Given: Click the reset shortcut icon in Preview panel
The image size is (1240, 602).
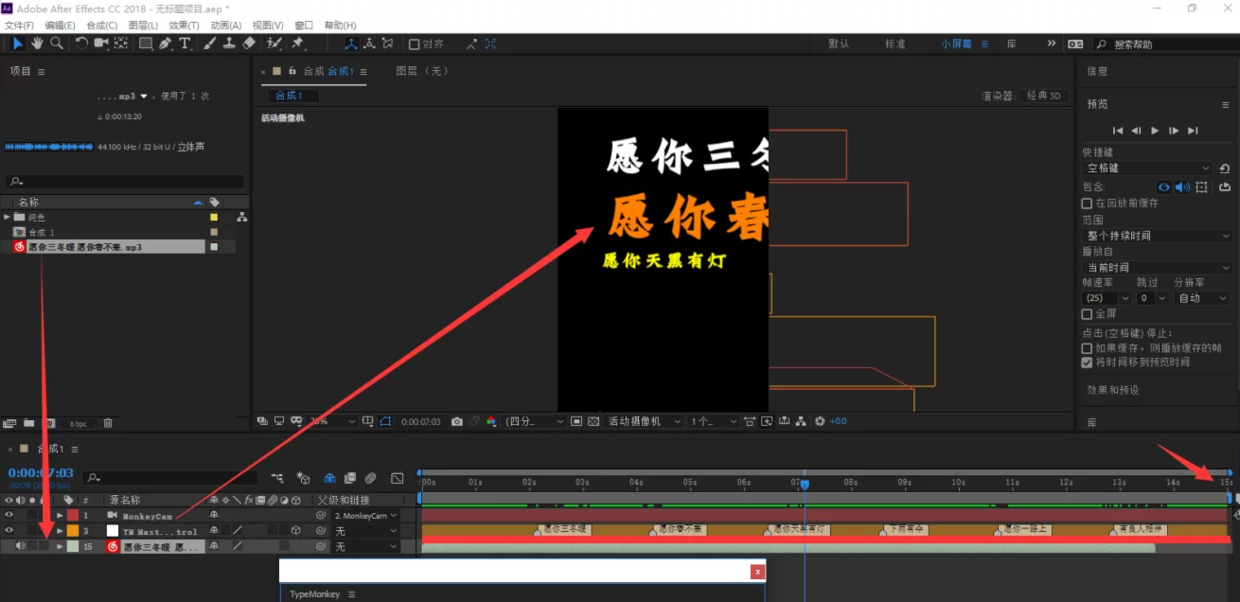Looking at the screenshot, I should pyautogui.click(x=1225, y=168).
